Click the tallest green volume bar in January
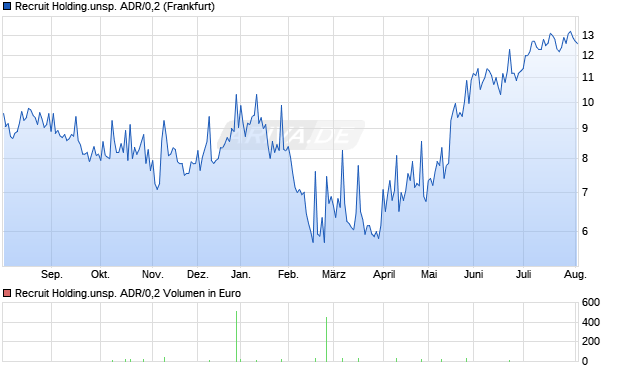 [236, 336]
